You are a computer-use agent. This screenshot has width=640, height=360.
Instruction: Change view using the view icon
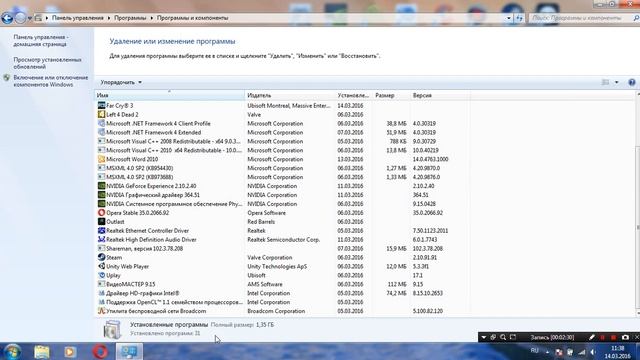tap(605, 82)
